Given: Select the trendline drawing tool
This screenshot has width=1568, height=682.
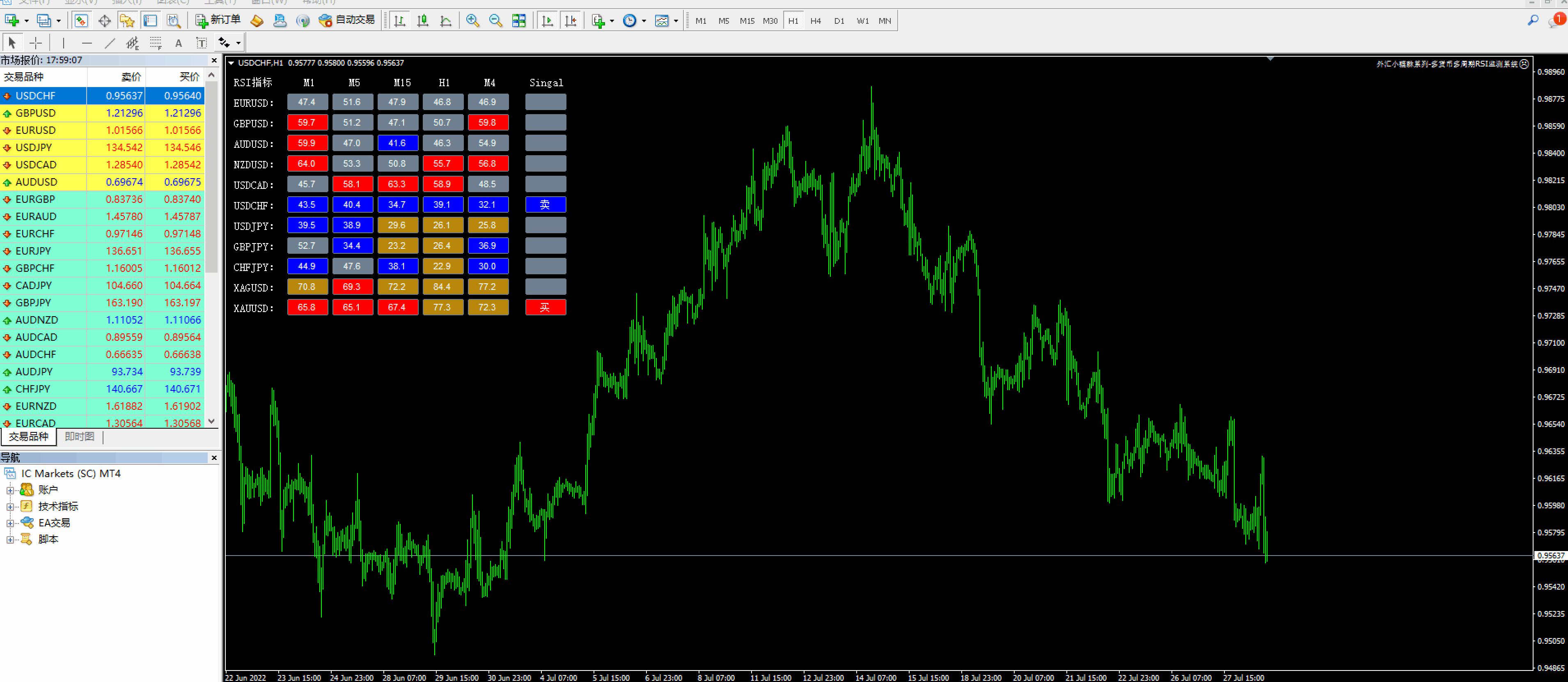Looking at the screenshot, I should [110, 43].
